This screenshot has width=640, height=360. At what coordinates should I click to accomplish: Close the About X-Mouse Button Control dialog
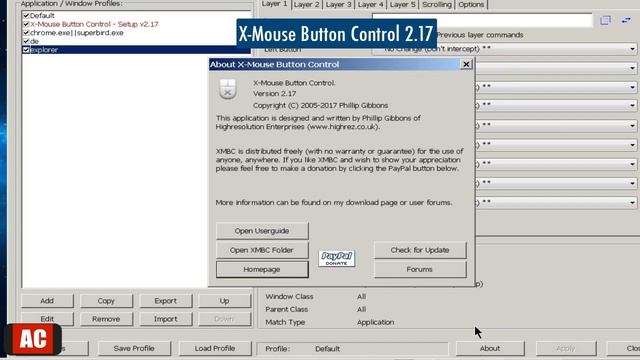(x=466, y=64)
